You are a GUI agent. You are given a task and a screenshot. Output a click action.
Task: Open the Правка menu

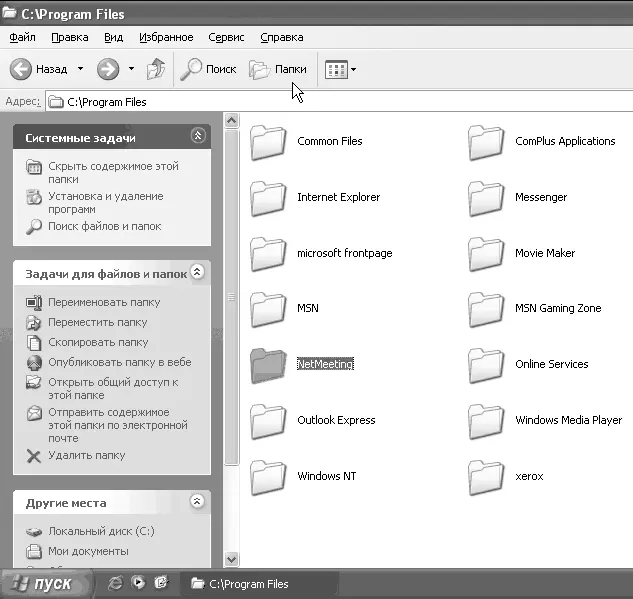(x=69, y=37)
